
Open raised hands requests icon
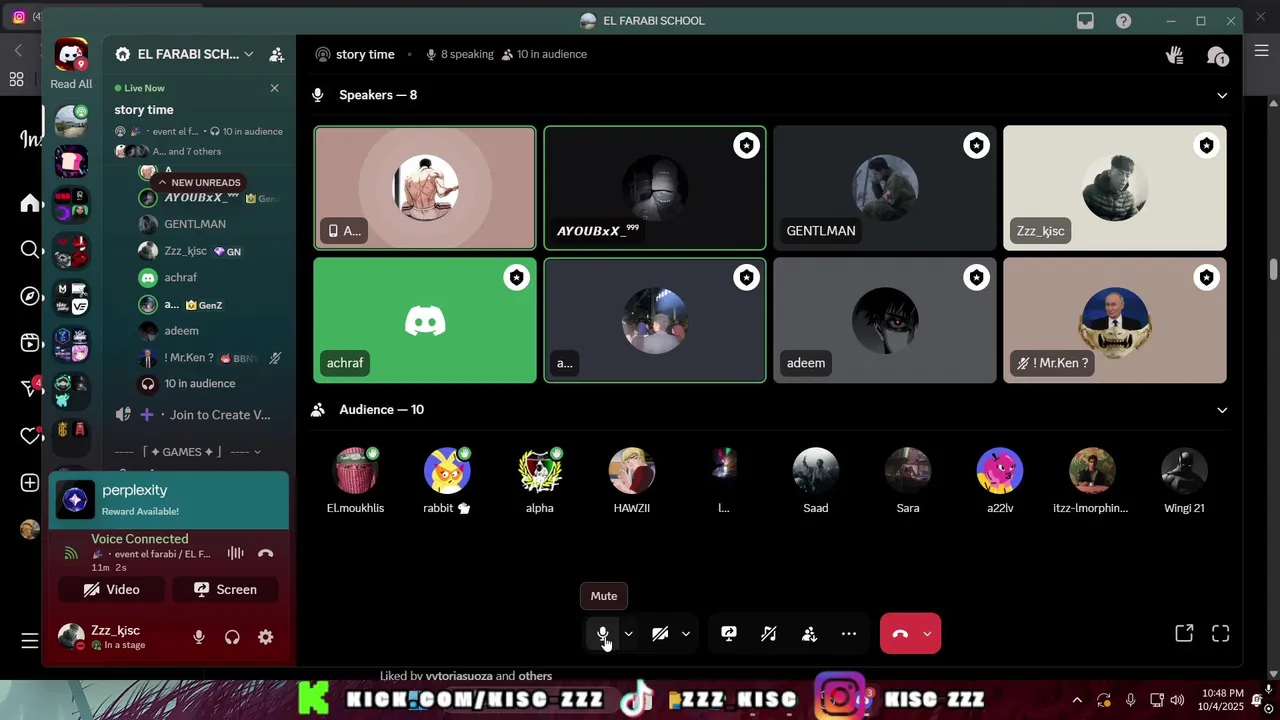pyautogui.click(x=1175, y=55)
